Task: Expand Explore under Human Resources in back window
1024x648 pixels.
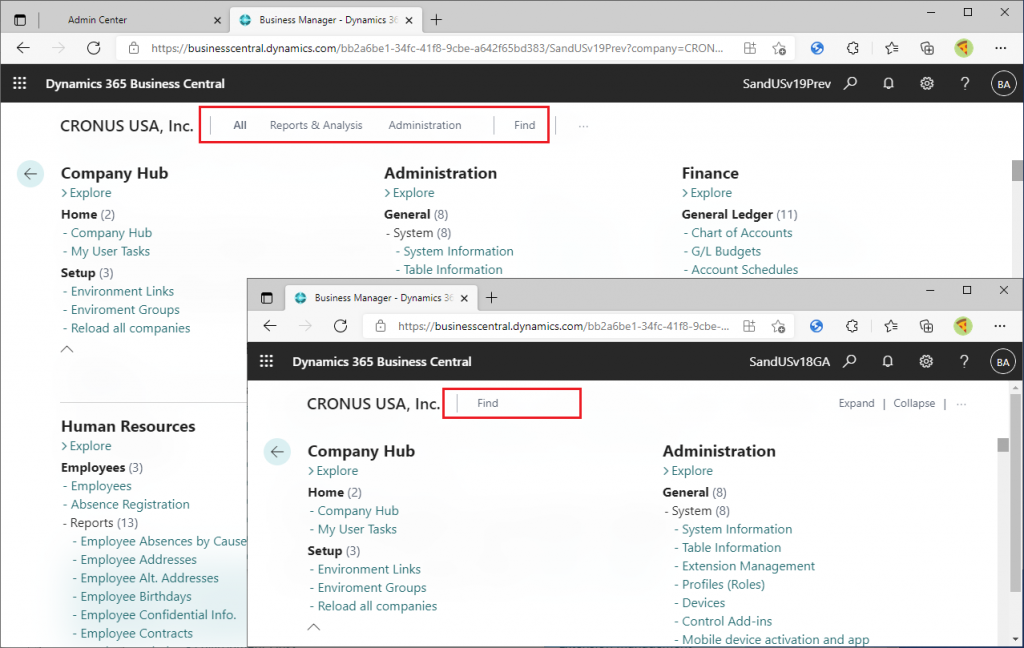Action: 86,446
